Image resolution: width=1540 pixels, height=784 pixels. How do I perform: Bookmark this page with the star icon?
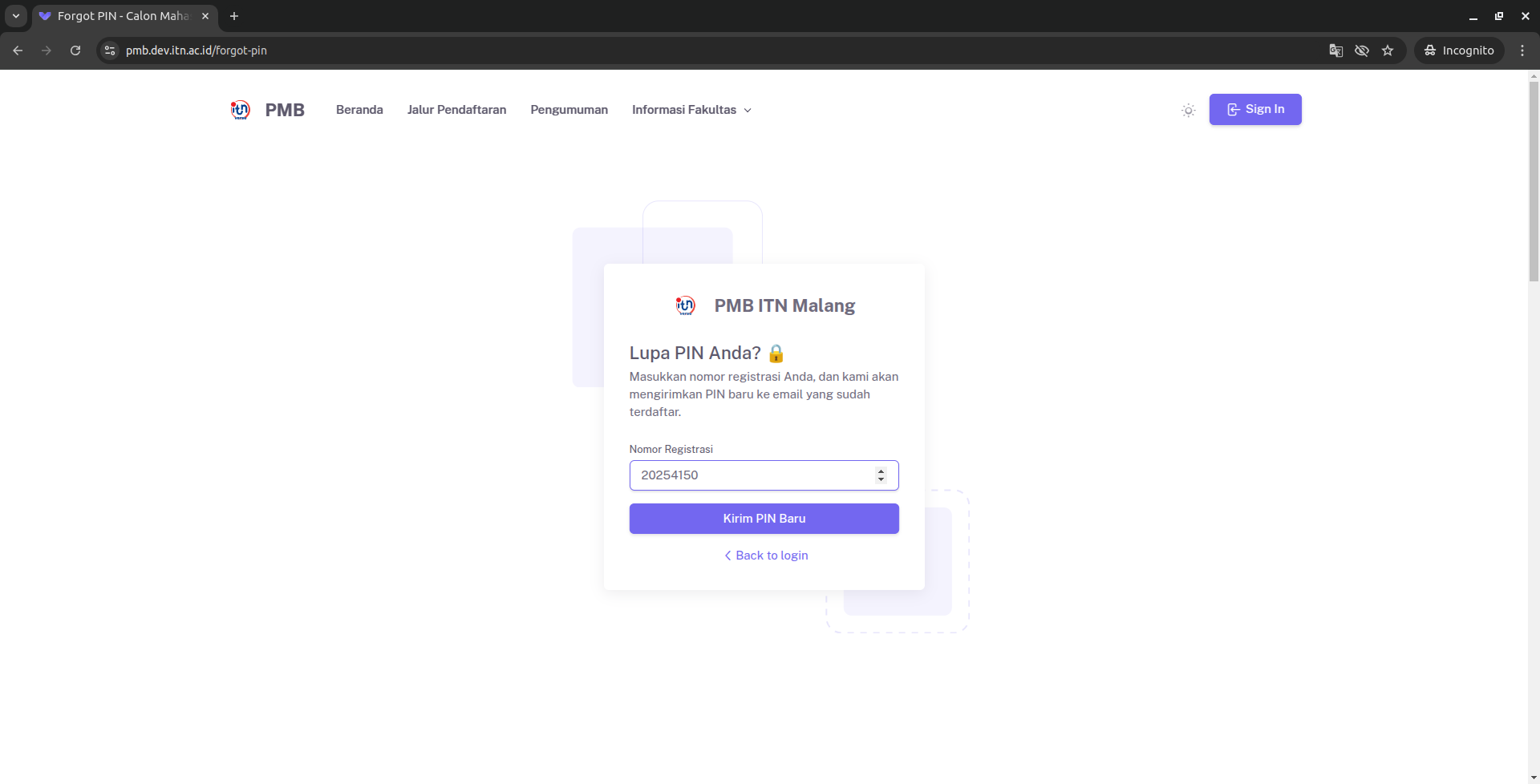tap(1388, 51)
